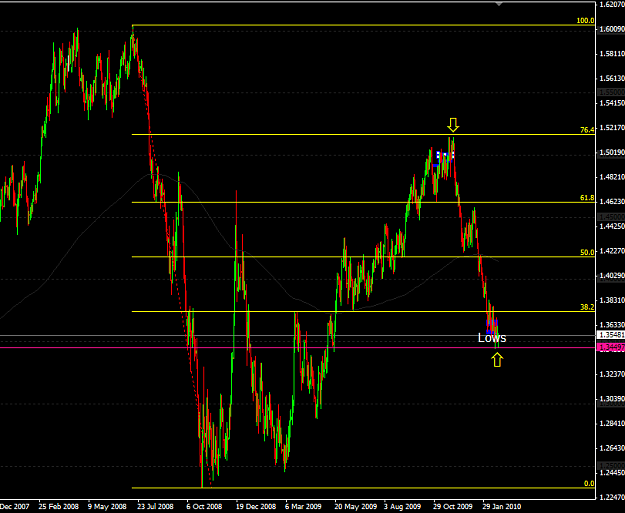Click the 1.54150 price axis value
The image size is (625, 513).
[612, 103]
